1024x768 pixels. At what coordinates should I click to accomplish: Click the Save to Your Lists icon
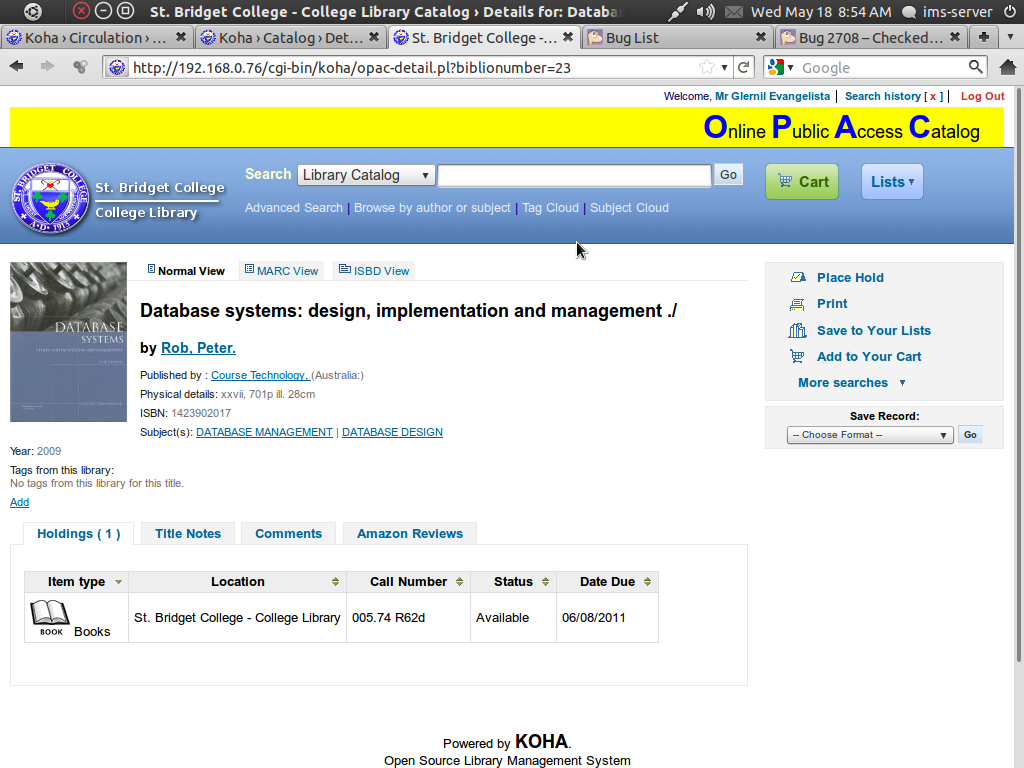(797, 331)
